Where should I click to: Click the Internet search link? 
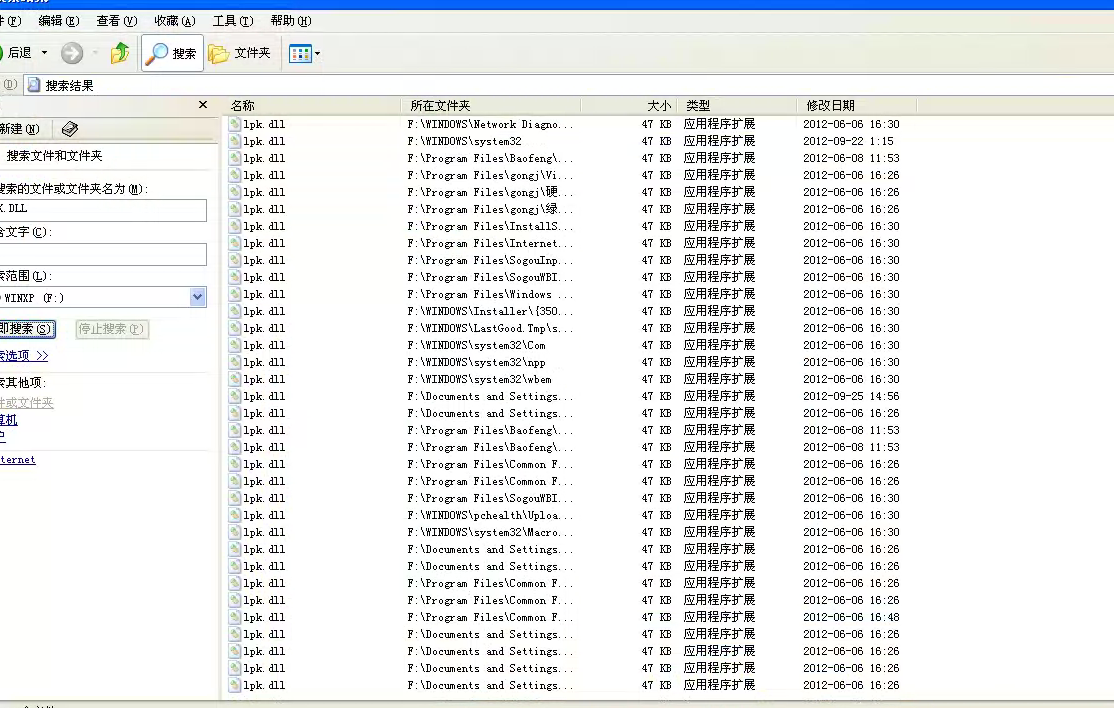click(x=18, y=459)
